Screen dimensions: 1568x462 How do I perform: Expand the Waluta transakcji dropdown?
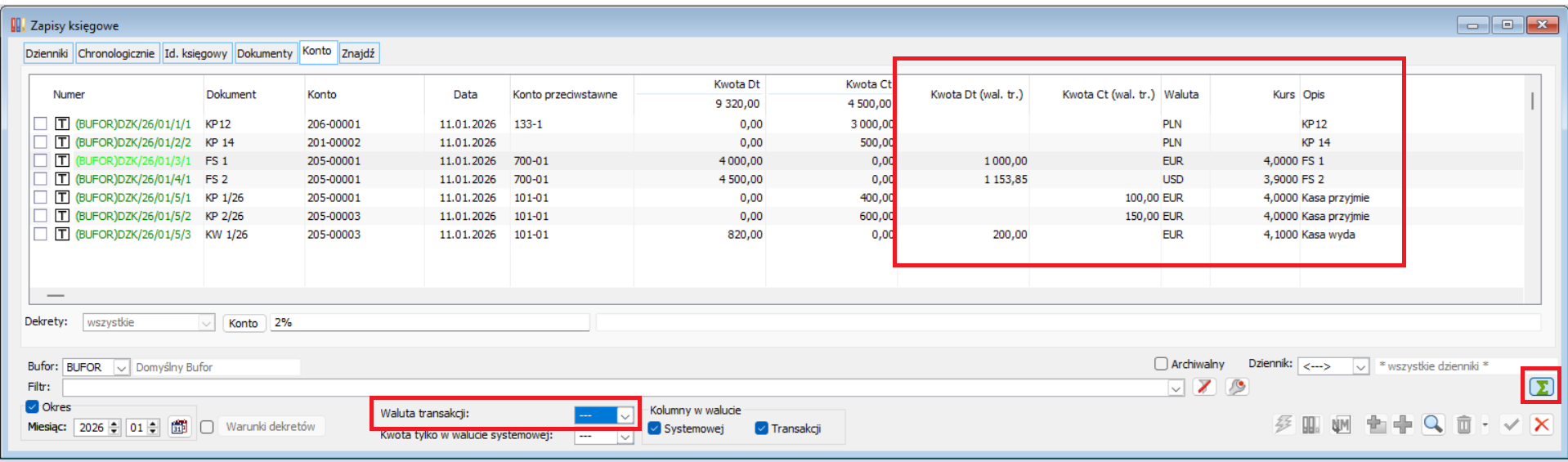[625, 415]
